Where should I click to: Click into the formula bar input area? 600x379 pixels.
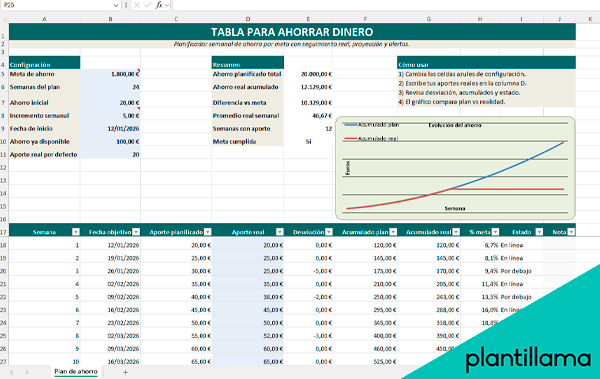[386, 5]
